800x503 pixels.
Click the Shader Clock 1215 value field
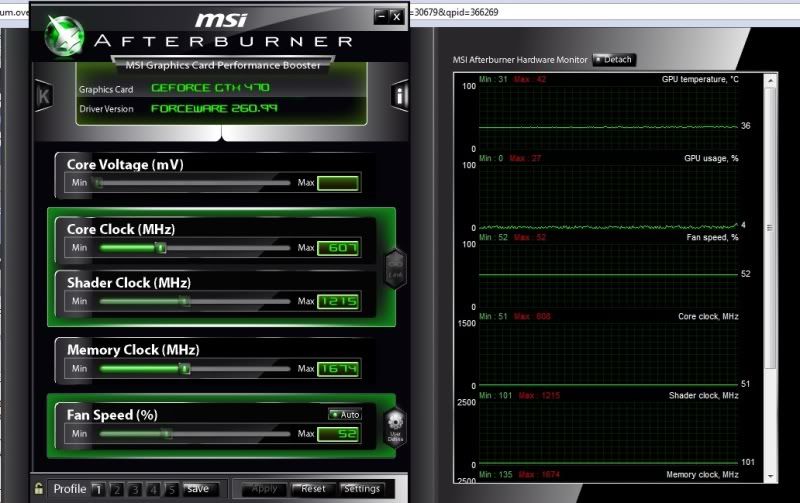point(338,302)
